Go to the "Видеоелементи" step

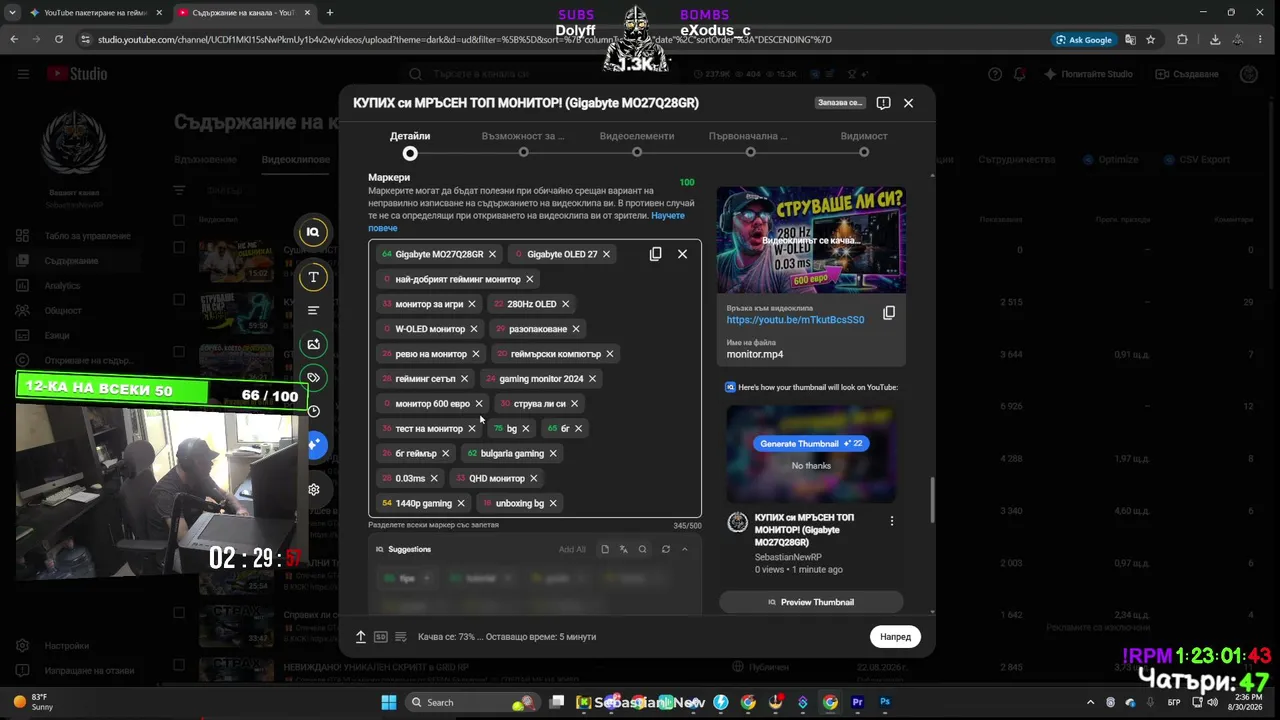click(x=637, y=143)
